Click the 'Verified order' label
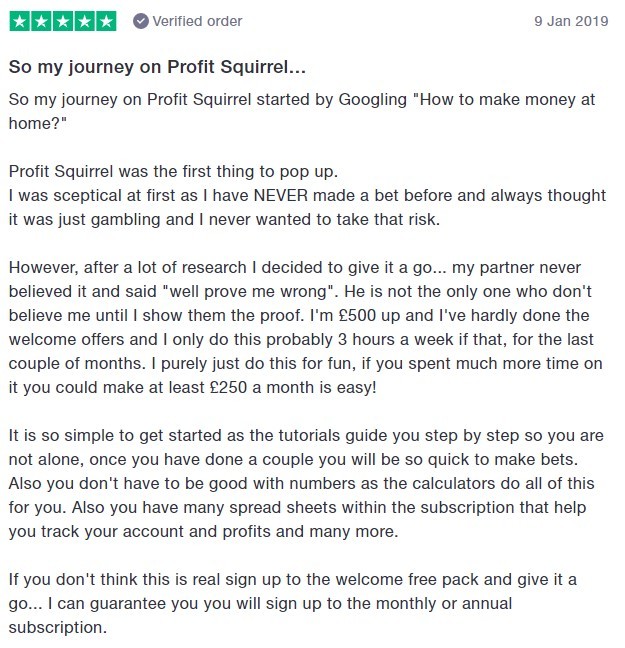The image size is (625, 648). (197, 21)
